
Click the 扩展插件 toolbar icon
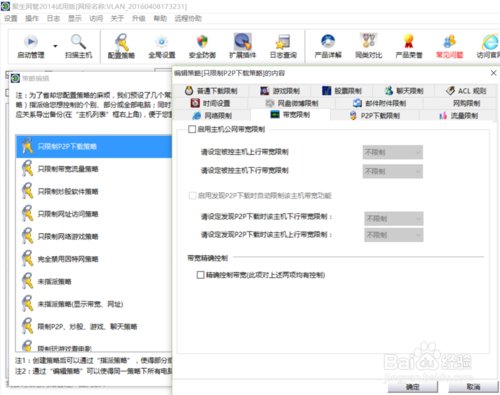pos(243,42)
